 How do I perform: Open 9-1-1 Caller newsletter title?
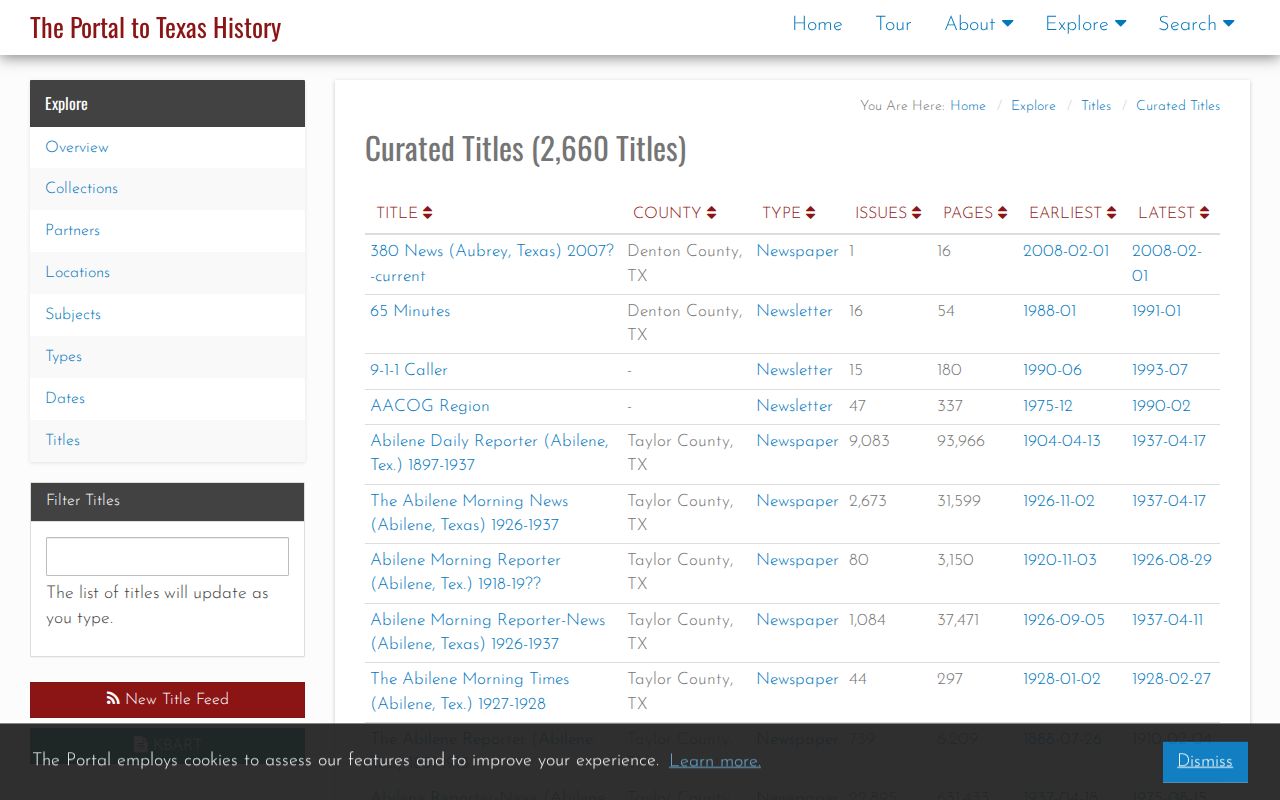pos(409,370)
